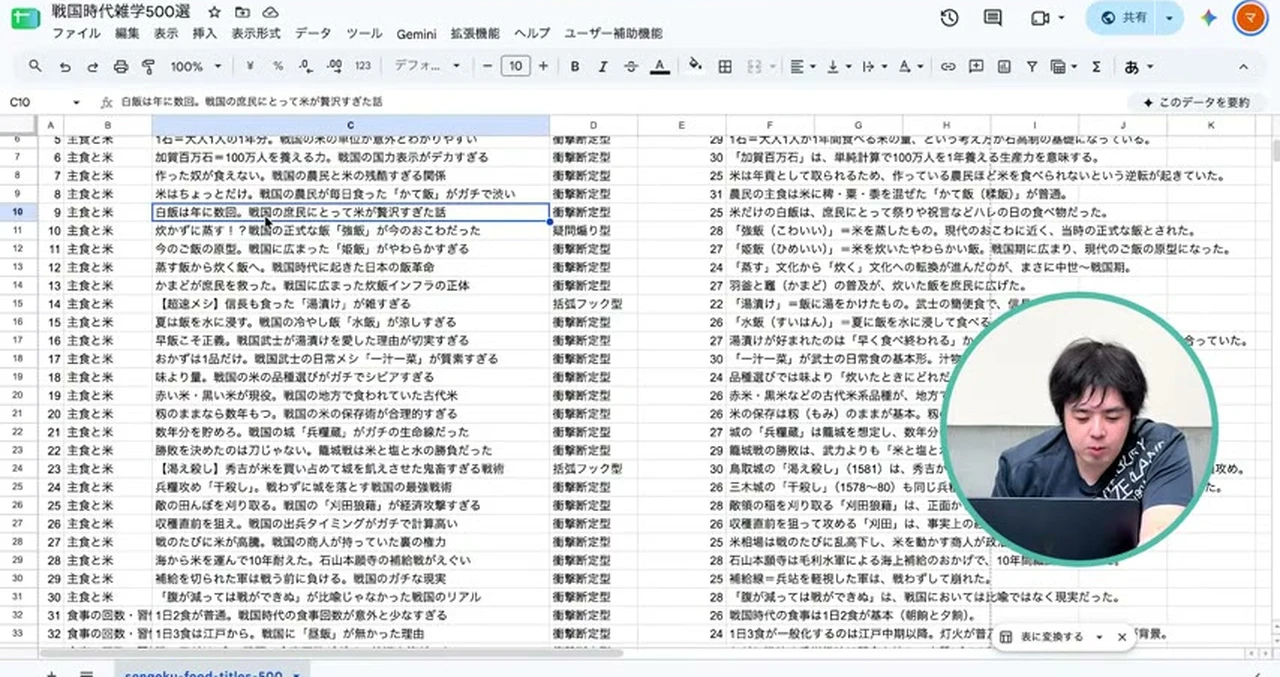Open the 編集 menu
Image resolution: width=1280 pixels, height=677 pixels.
127,33
